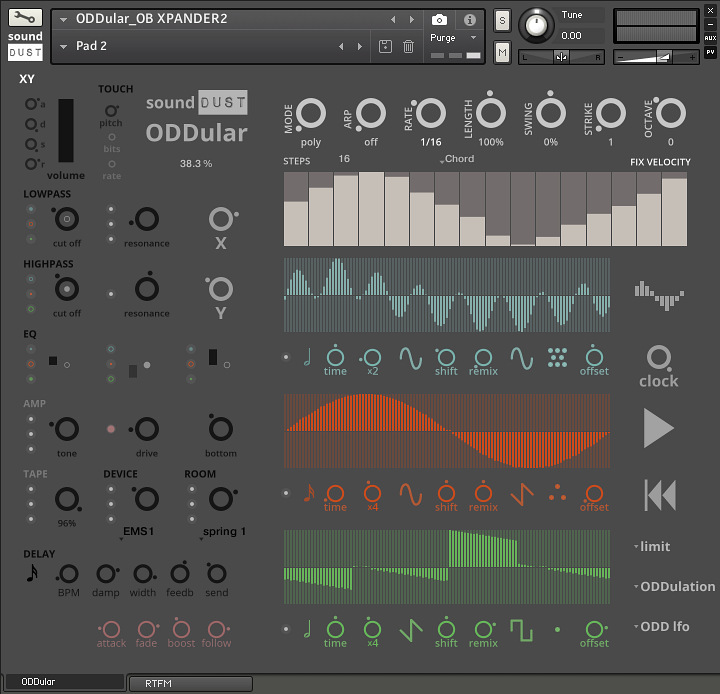Click the STEPS value 16
The image size is (720, 694).
[x=344, y=159]
